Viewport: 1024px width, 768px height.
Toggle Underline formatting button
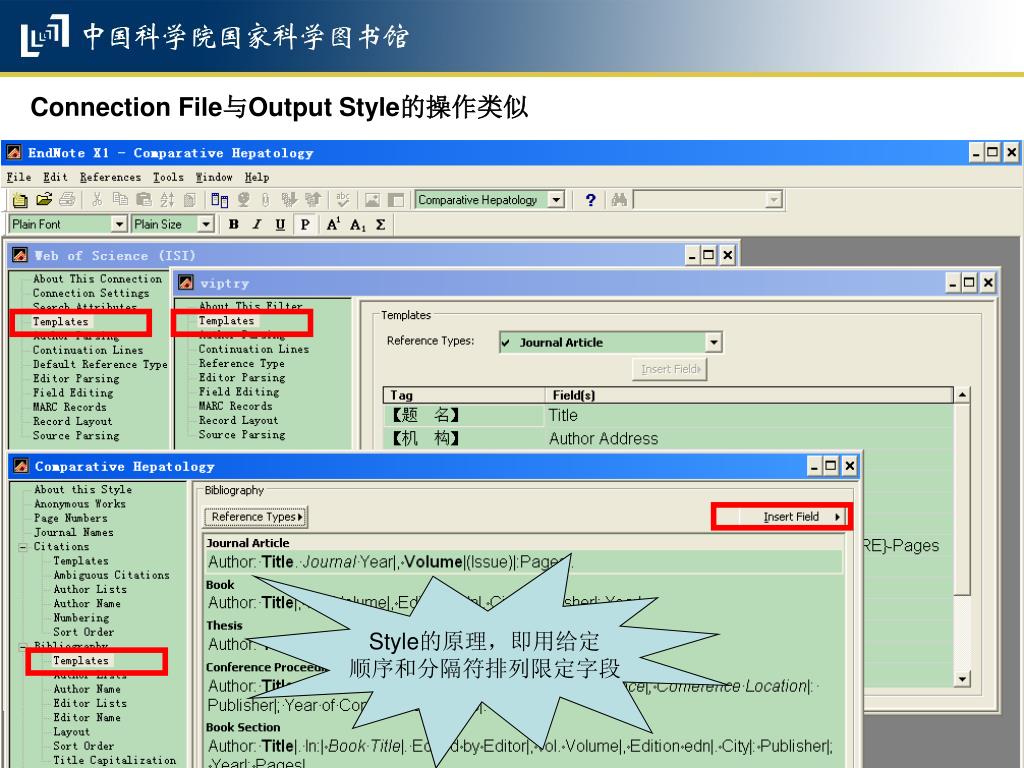click(280, 225)
